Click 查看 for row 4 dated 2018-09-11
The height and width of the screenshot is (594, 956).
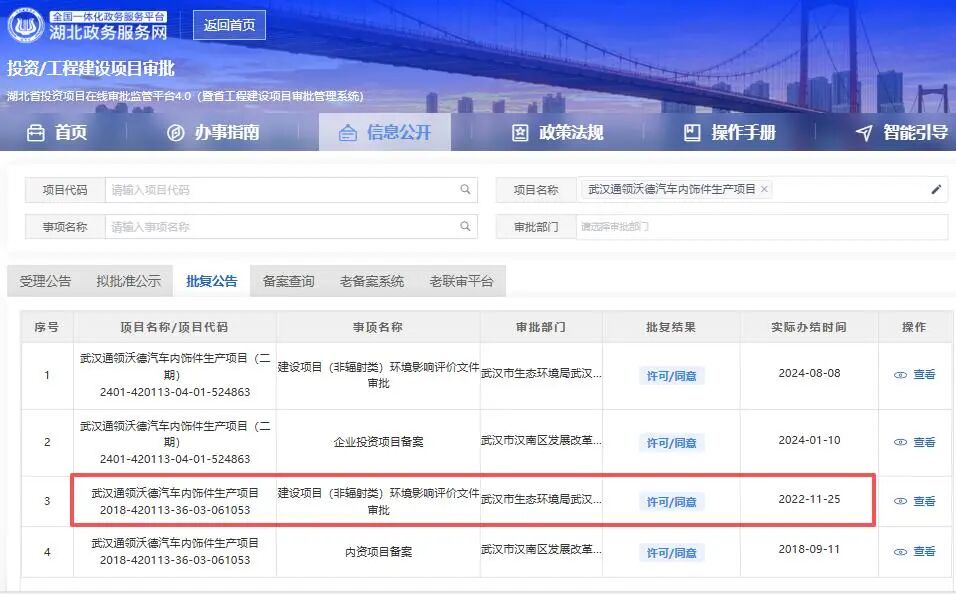pyautogui.click(x=915, y=551)
